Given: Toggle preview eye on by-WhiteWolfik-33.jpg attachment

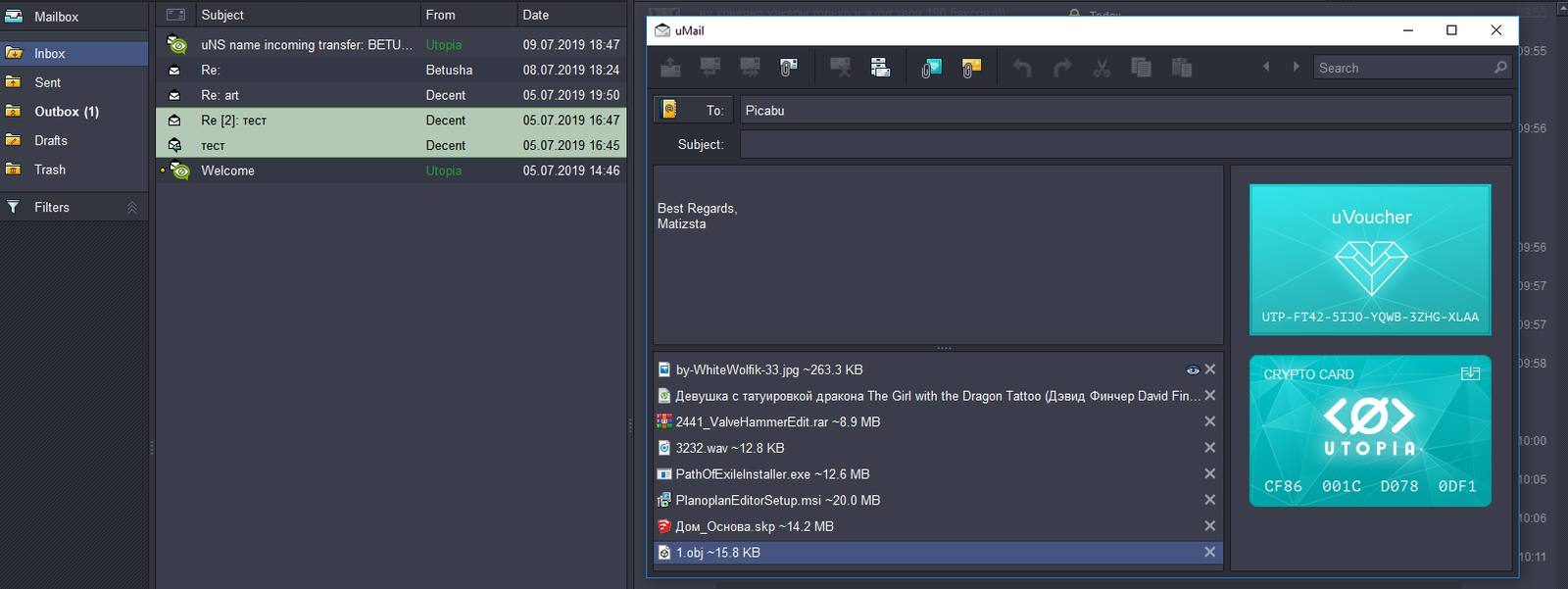Looking at the screenshot, I should [1192, 370].
